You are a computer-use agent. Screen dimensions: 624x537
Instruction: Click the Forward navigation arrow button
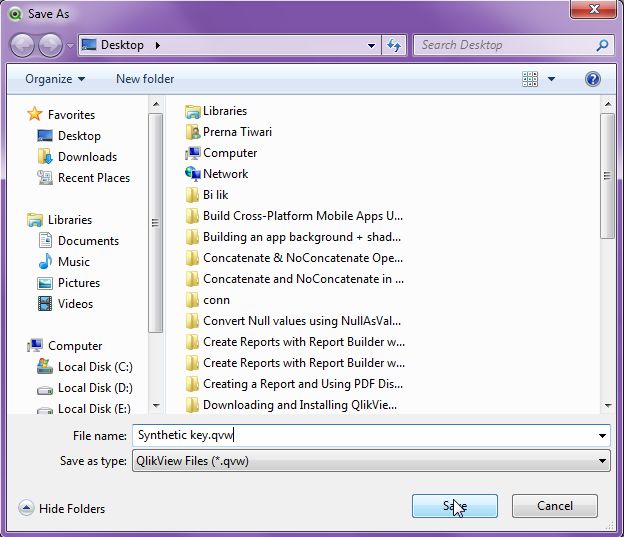click(x=50, y=45)
